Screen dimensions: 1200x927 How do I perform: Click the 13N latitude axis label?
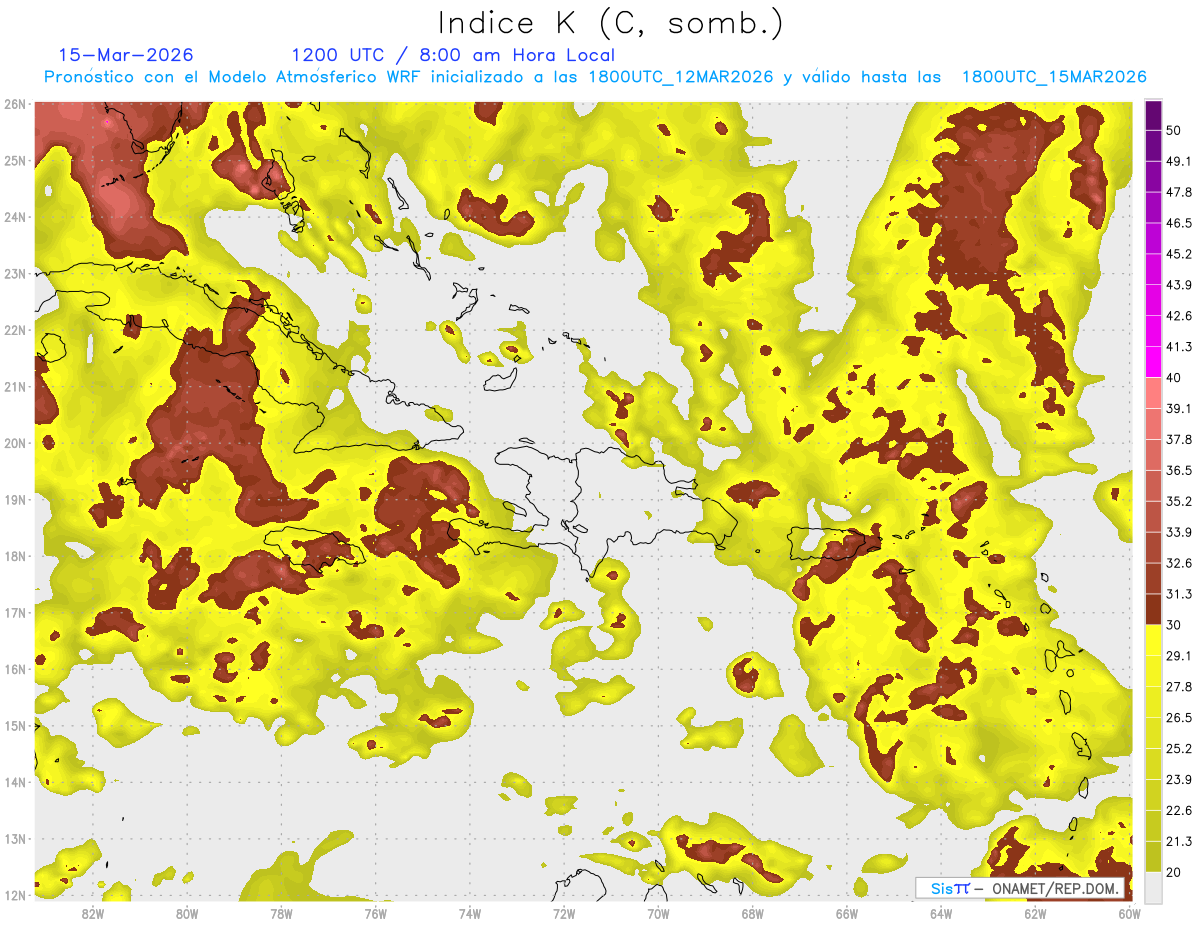15,839
